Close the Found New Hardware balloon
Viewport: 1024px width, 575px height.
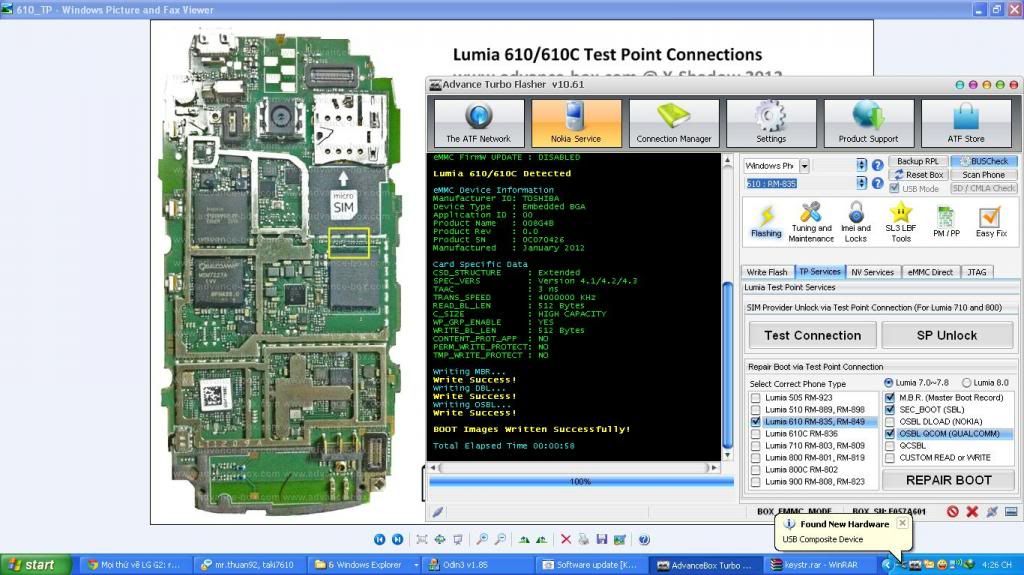pos(902,523)
